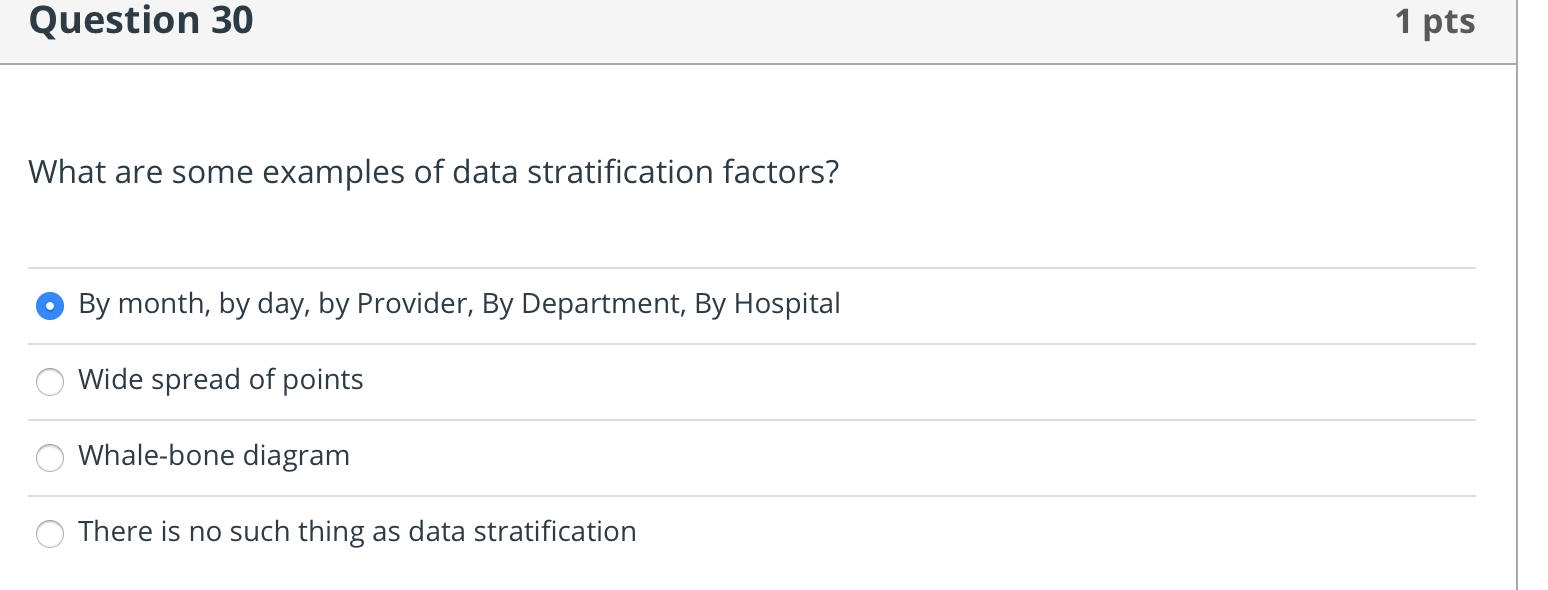Click the Question 30 header
This screenshot has width=1548, height=590.
click(140, 20)
